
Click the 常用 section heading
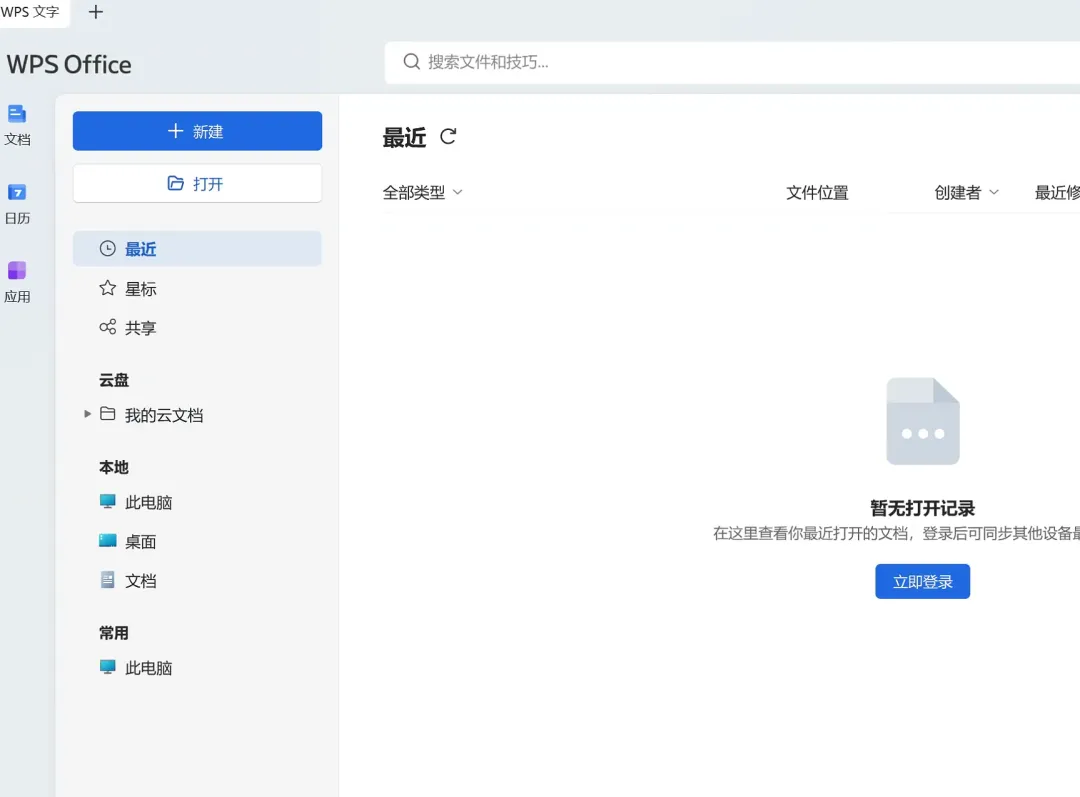[114, 632]
